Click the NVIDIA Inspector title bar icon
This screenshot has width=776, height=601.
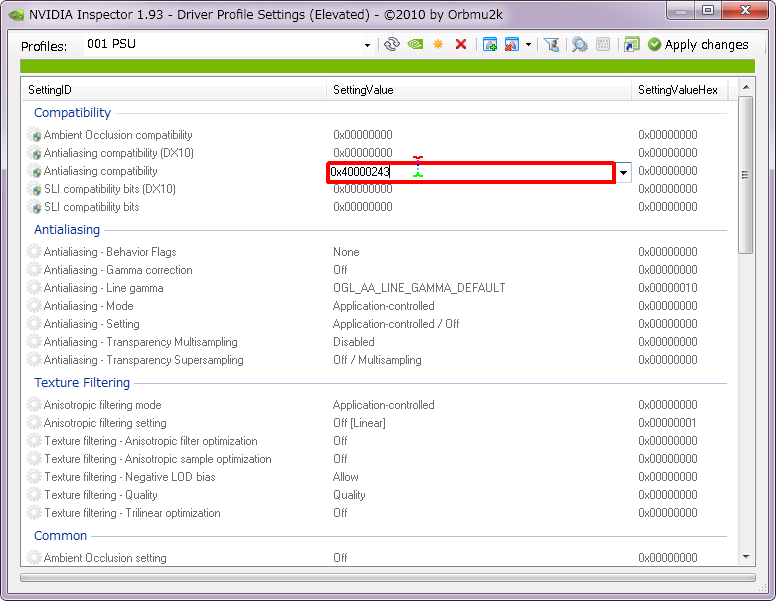[x=17, y=15]
